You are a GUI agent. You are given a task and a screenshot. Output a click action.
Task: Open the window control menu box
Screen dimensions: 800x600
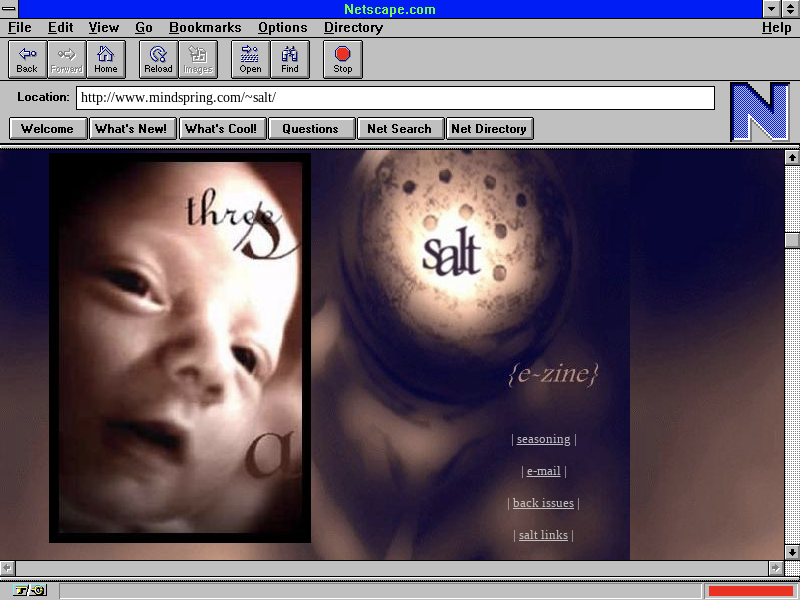9,9
